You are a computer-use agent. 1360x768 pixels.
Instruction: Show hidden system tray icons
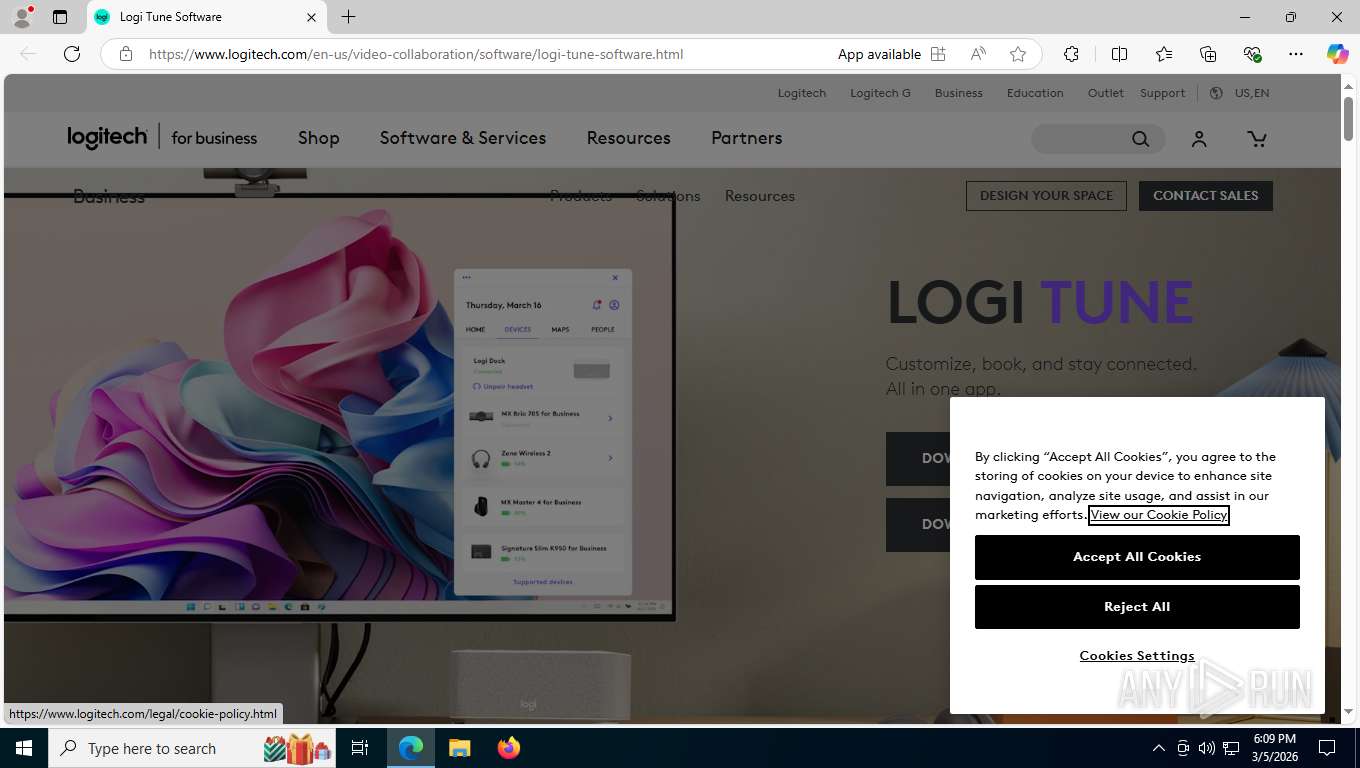click(1159, 748)
